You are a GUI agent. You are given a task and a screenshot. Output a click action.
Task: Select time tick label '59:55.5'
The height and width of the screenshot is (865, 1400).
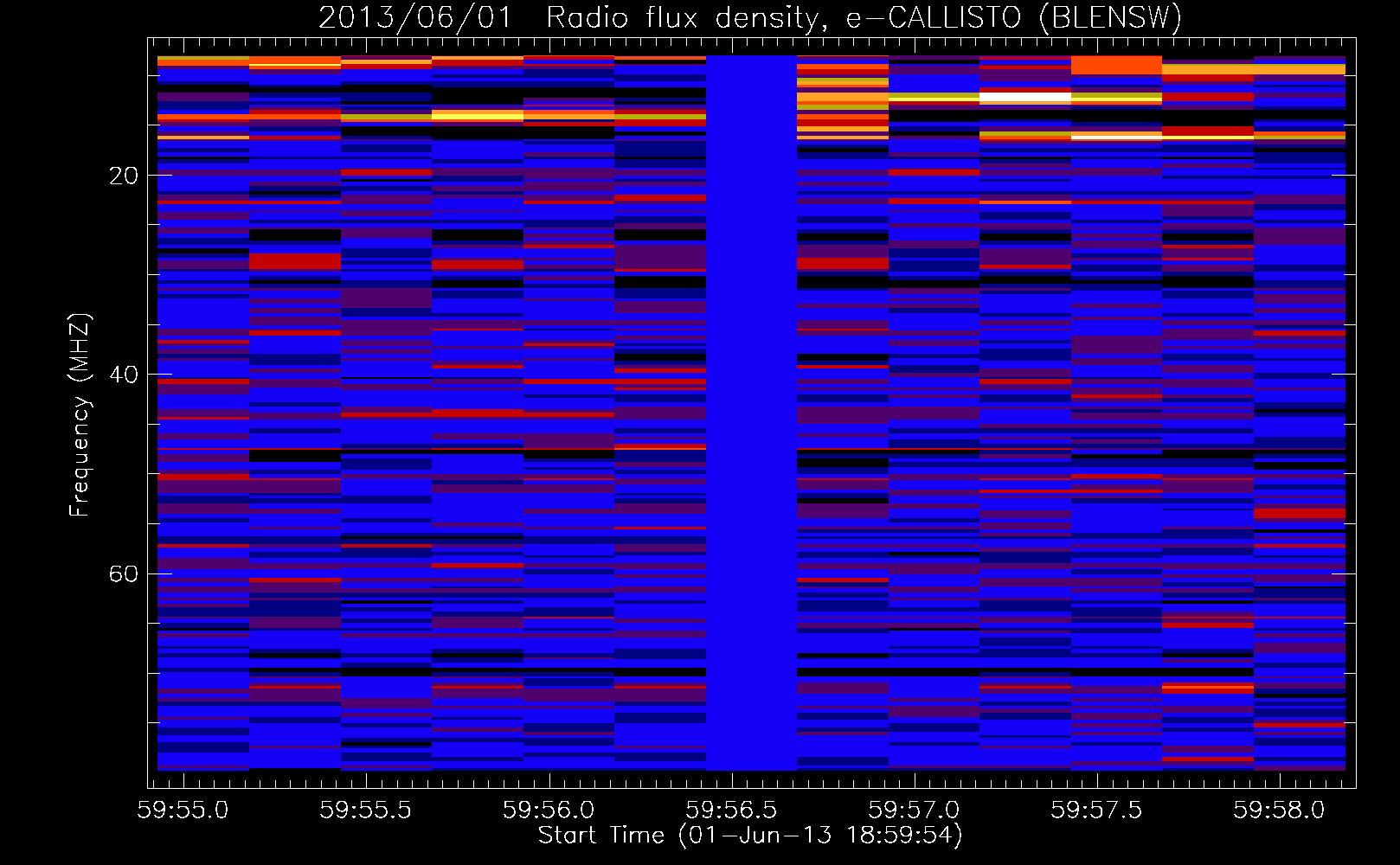pyautogui.click(x=366, y=810)
